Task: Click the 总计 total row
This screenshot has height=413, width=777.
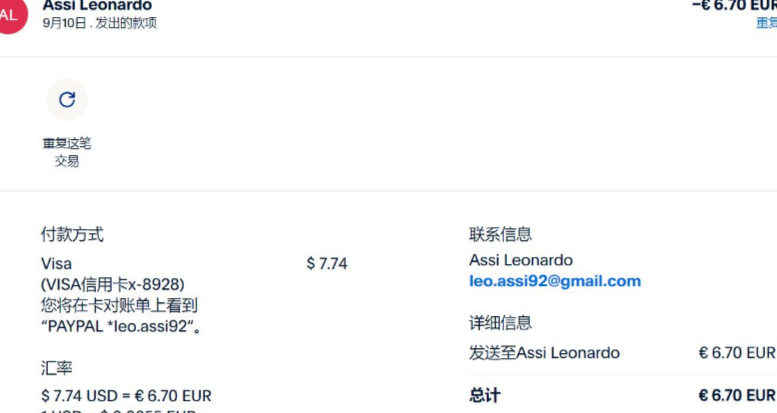Action: click(x=485, y=396)
